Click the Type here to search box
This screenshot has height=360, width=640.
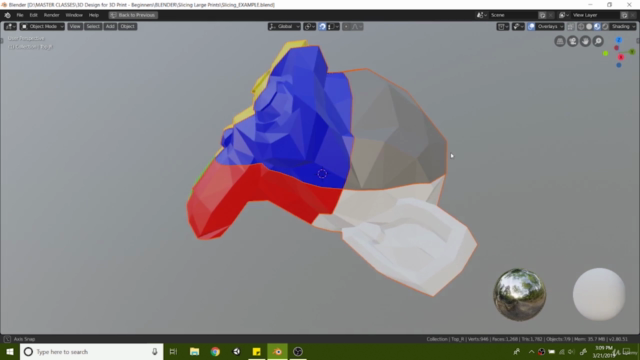click(x=91, y=352)
